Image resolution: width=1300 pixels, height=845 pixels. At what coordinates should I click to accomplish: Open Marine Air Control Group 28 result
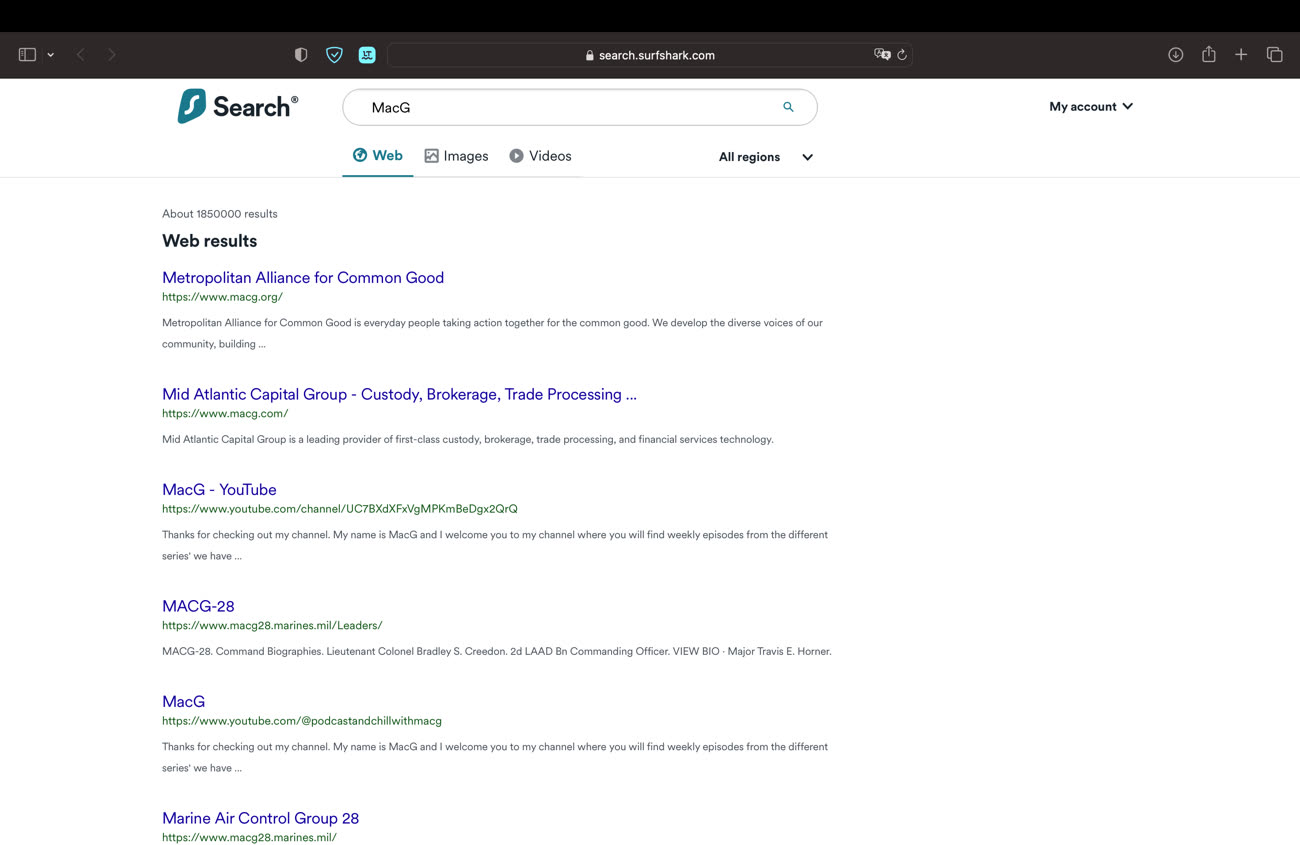(260, 818)
